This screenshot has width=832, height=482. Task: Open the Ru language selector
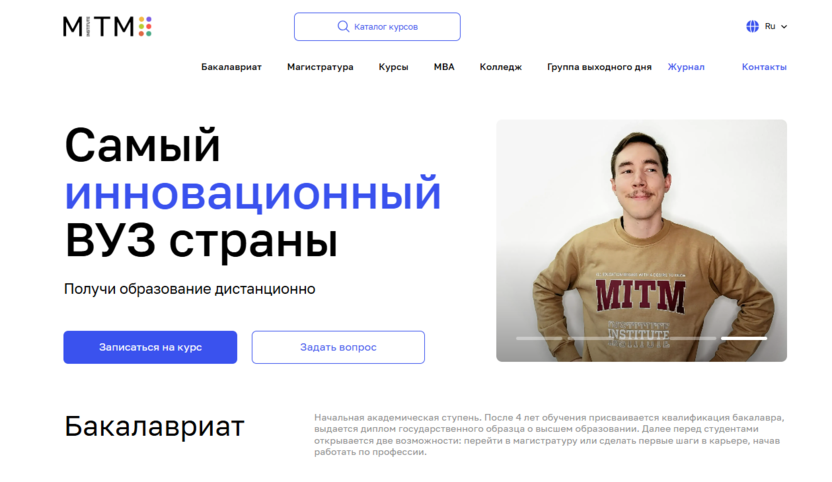click(770, 27)
